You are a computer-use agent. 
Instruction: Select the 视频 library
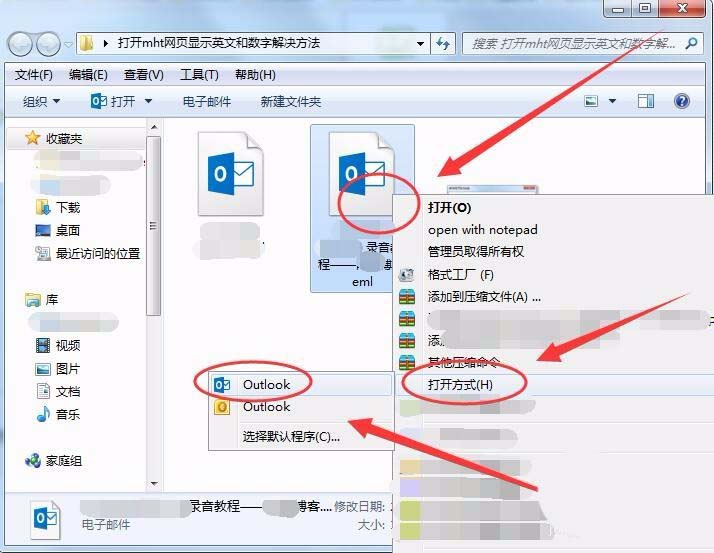(68, 345)
